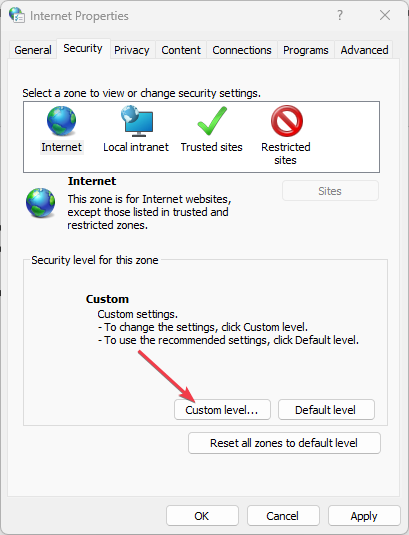Select the Local intranet zone icon
Viewport: 409px width, 535px height.
(x=137, y=121)
